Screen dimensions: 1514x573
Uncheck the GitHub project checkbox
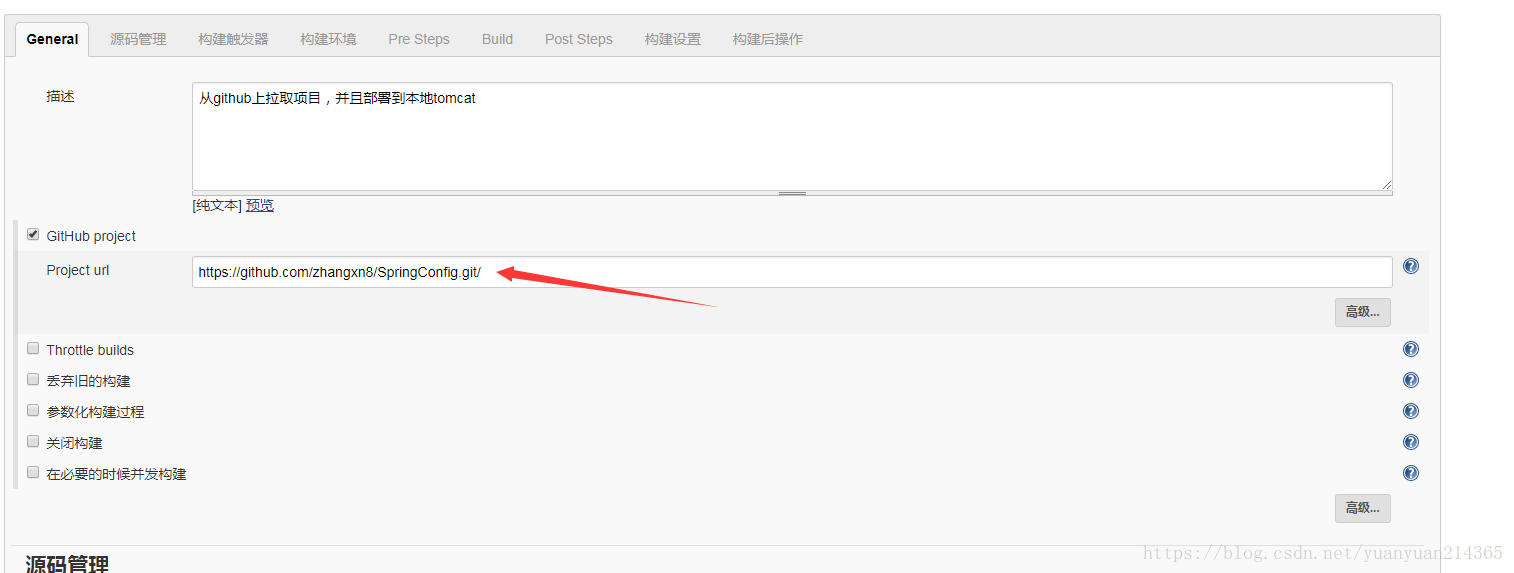[33, 235]
